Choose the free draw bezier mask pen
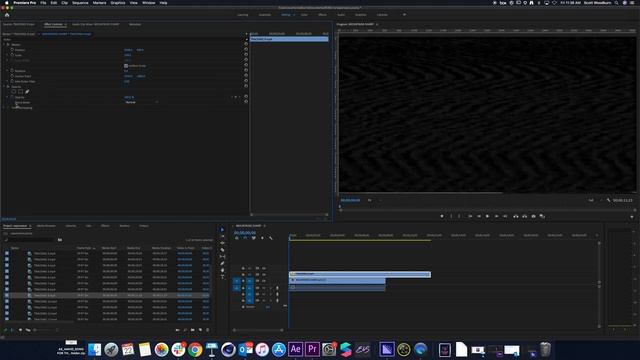This screenshot has height=360, width=640. point(27,92)
